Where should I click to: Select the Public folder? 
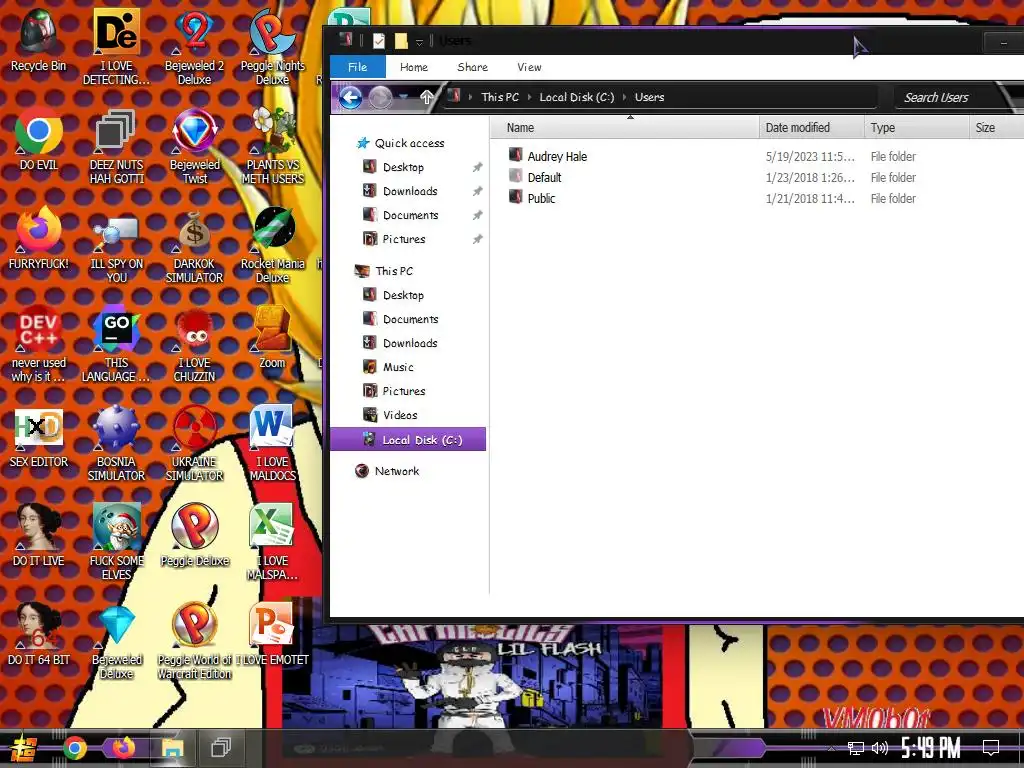point(541,198)
